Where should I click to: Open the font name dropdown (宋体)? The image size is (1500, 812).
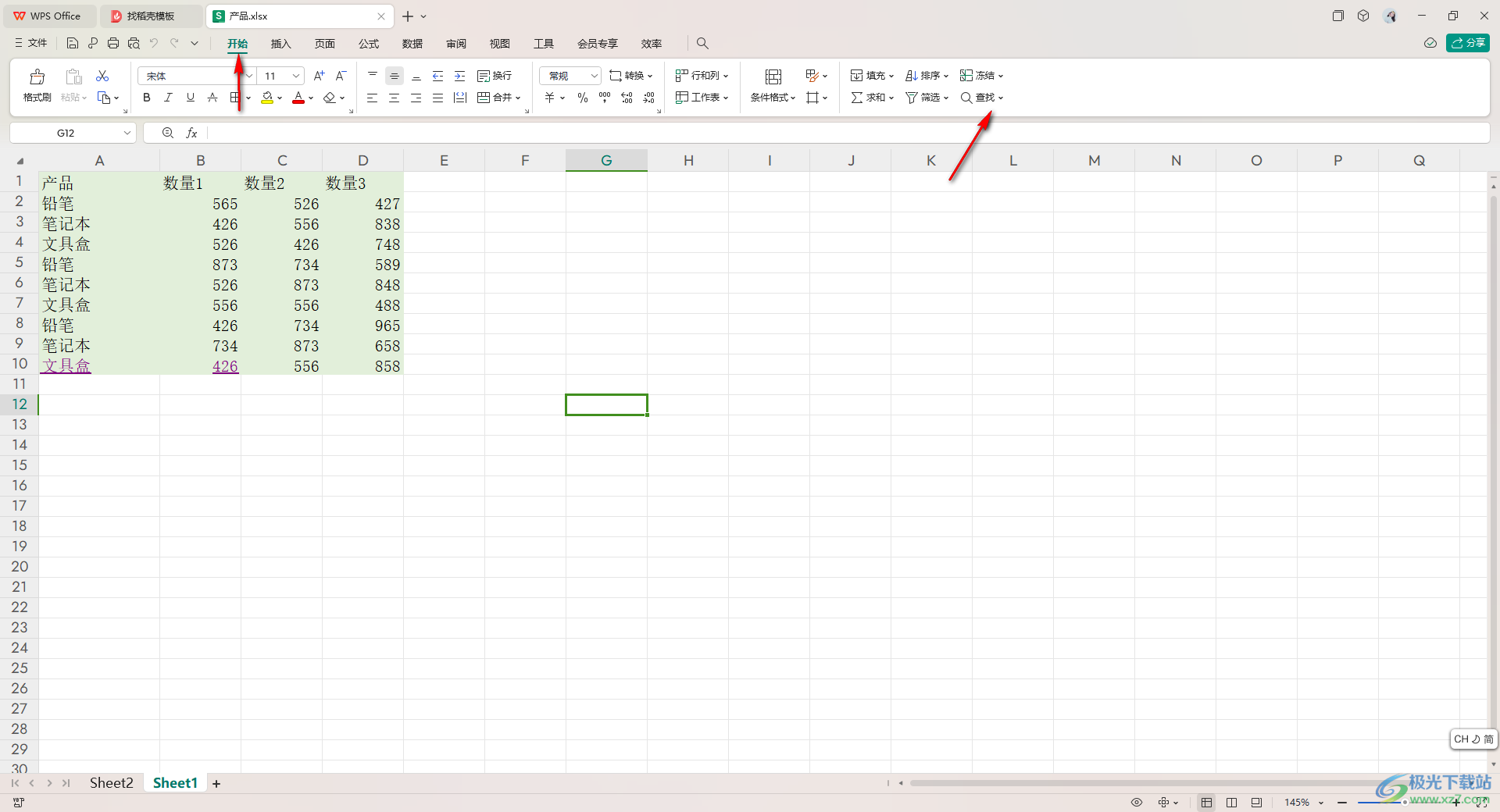pos(250,76)
